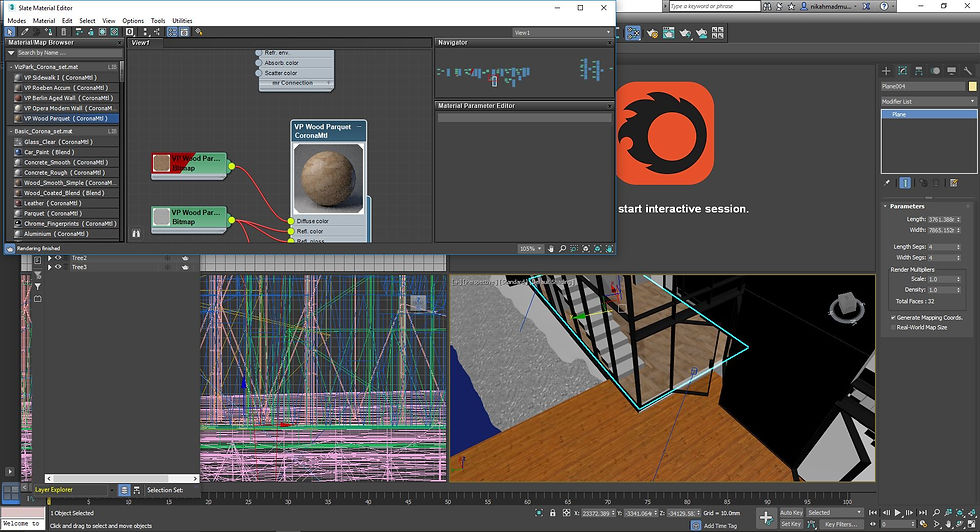Play the animation
The width and height of the screenshot is (980, 532).
[898, 513]
